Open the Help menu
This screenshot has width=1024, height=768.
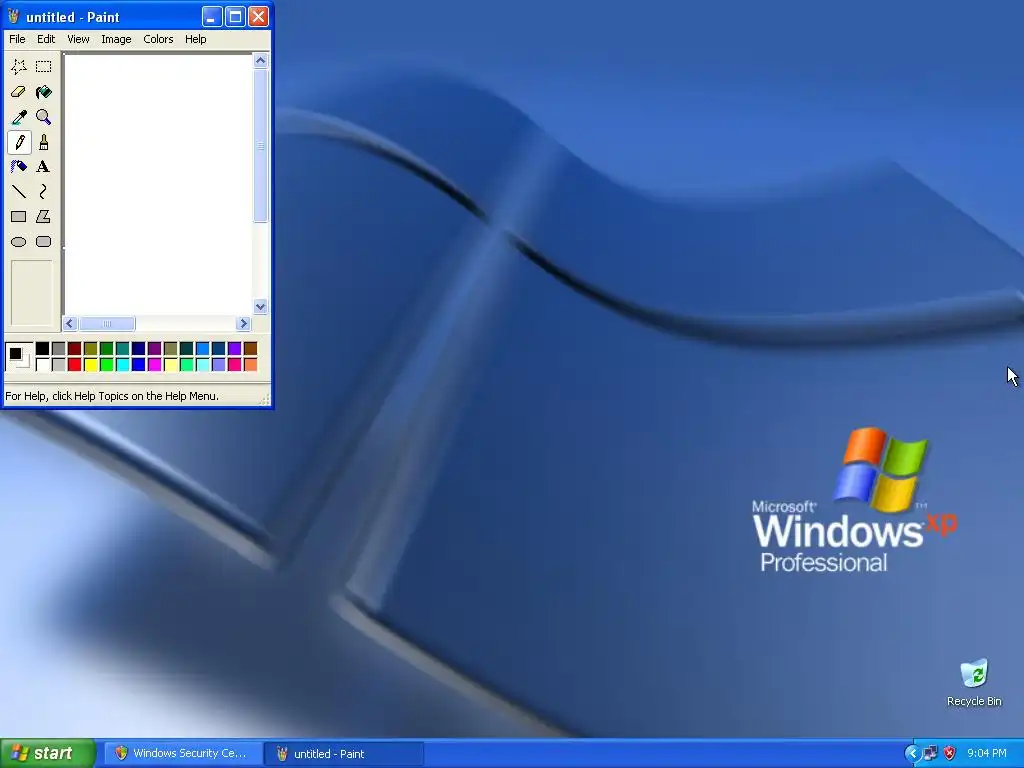pyautogui.click(x=195, y=39)
